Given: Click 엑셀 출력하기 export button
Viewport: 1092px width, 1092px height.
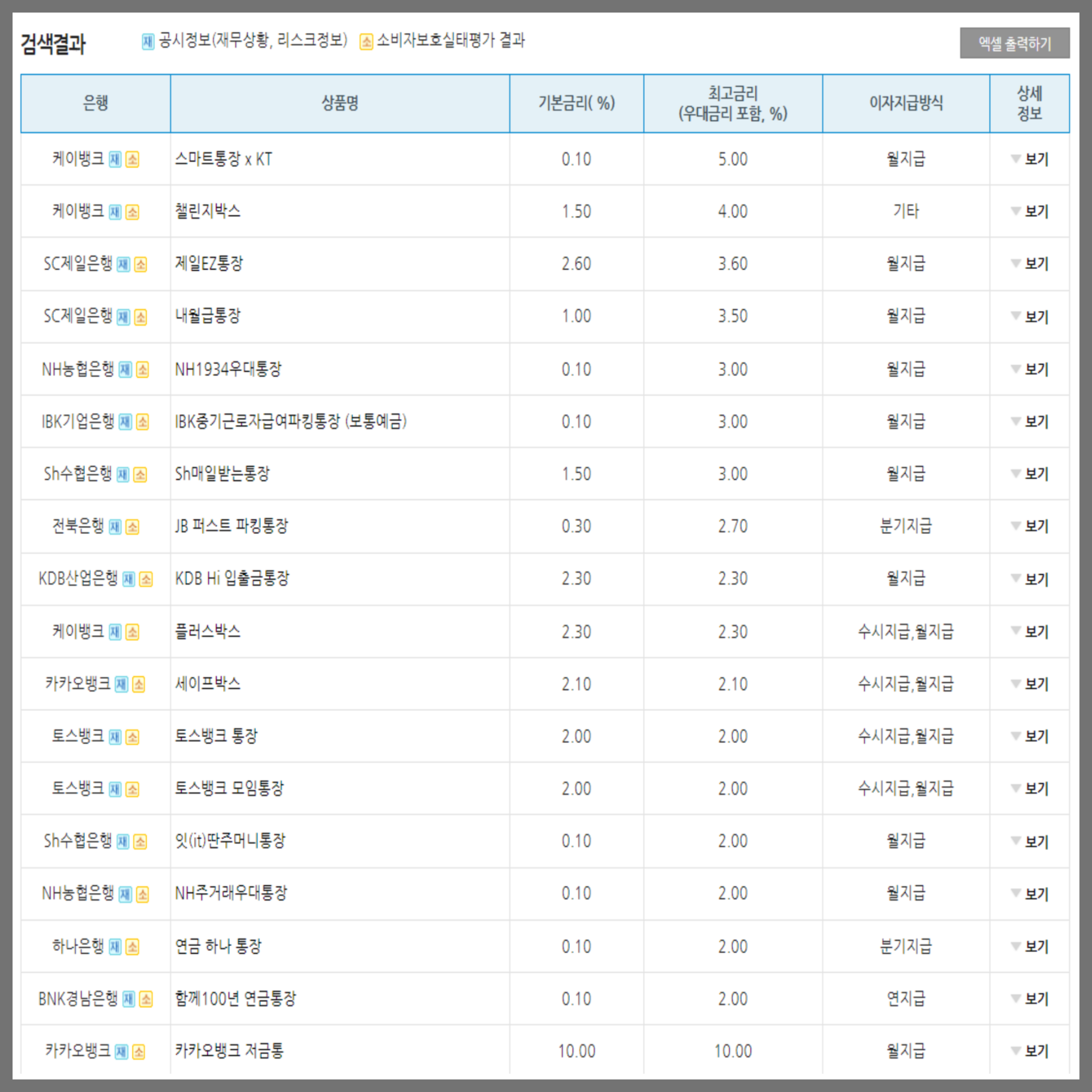Looking at the screenshot, I should pyautogui.click(x=1014, y=43).
